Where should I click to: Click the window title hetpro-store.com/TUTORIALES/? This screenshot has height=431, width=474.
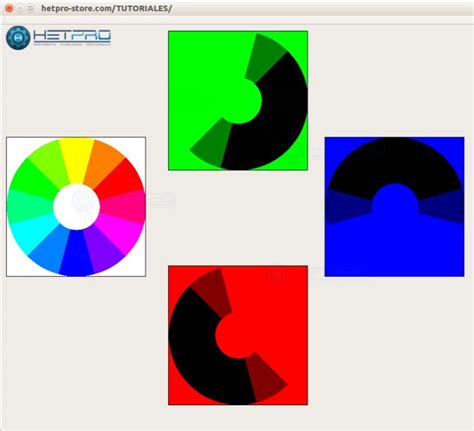pos(106,8)
